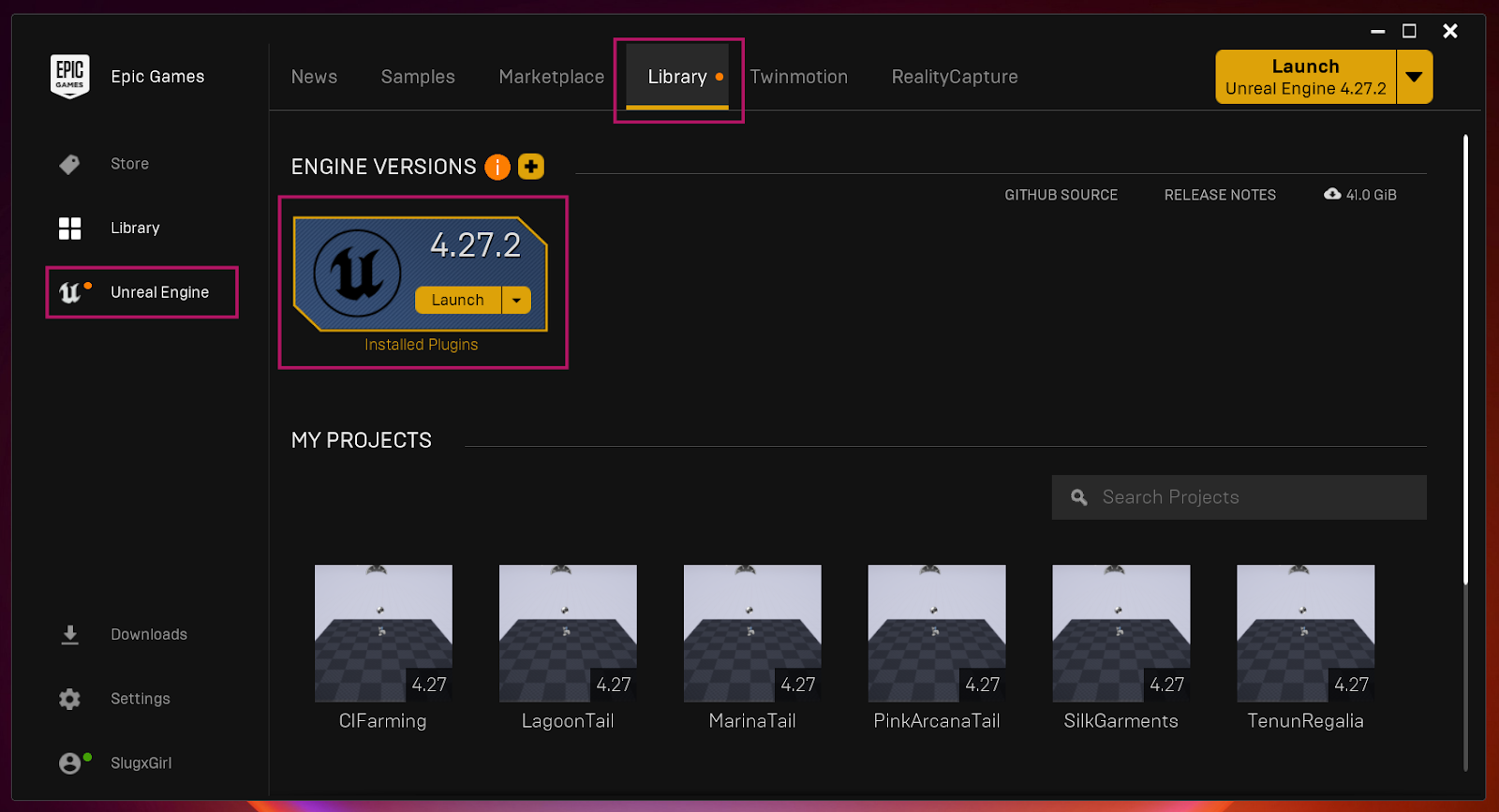Click the Library label in sidebar
Screen dimensions: 1499x812
[x=135, y=229]
